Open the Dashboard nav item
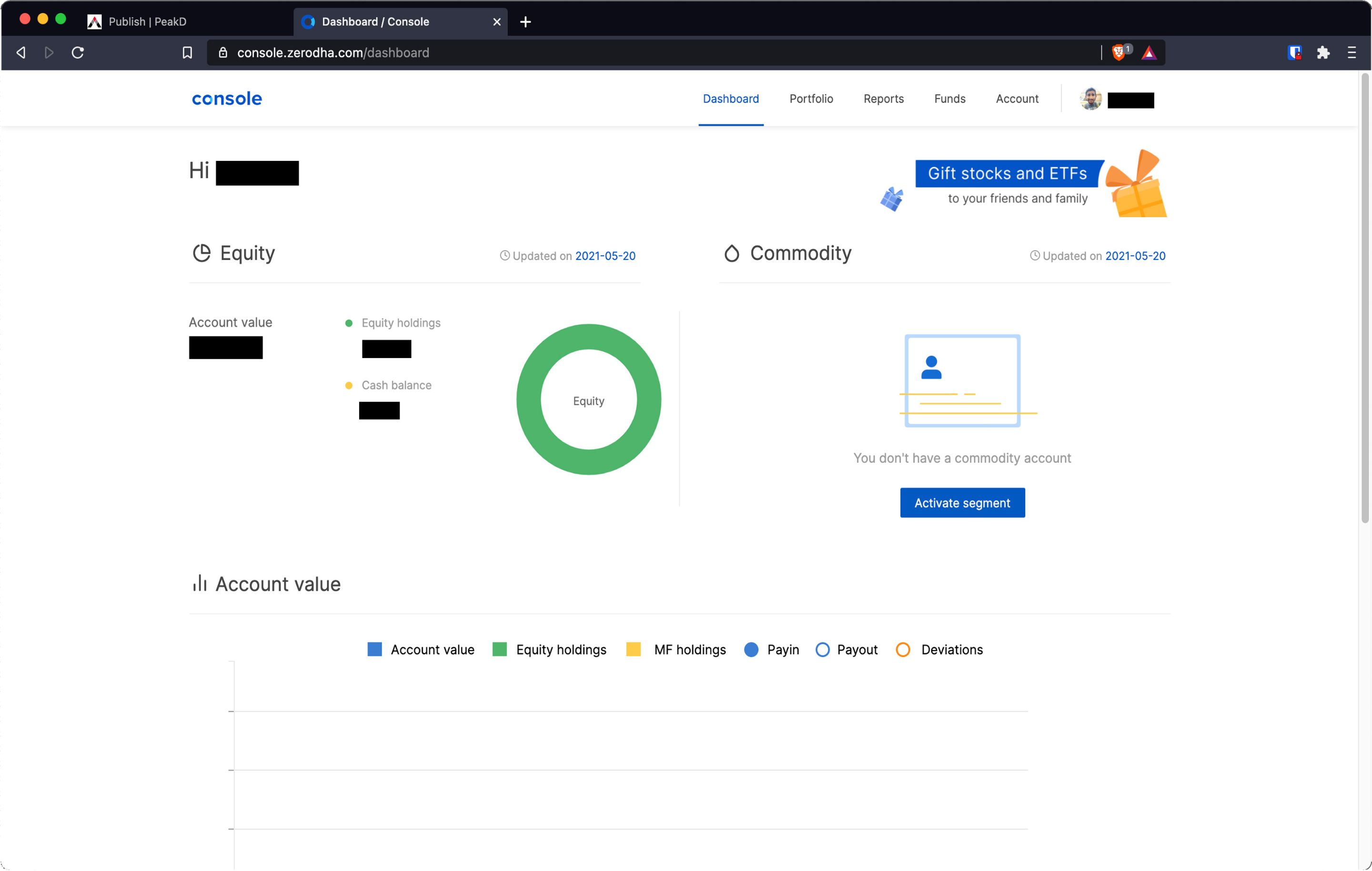Screen dimensions: 1372x871 click(x=730, y=99)
